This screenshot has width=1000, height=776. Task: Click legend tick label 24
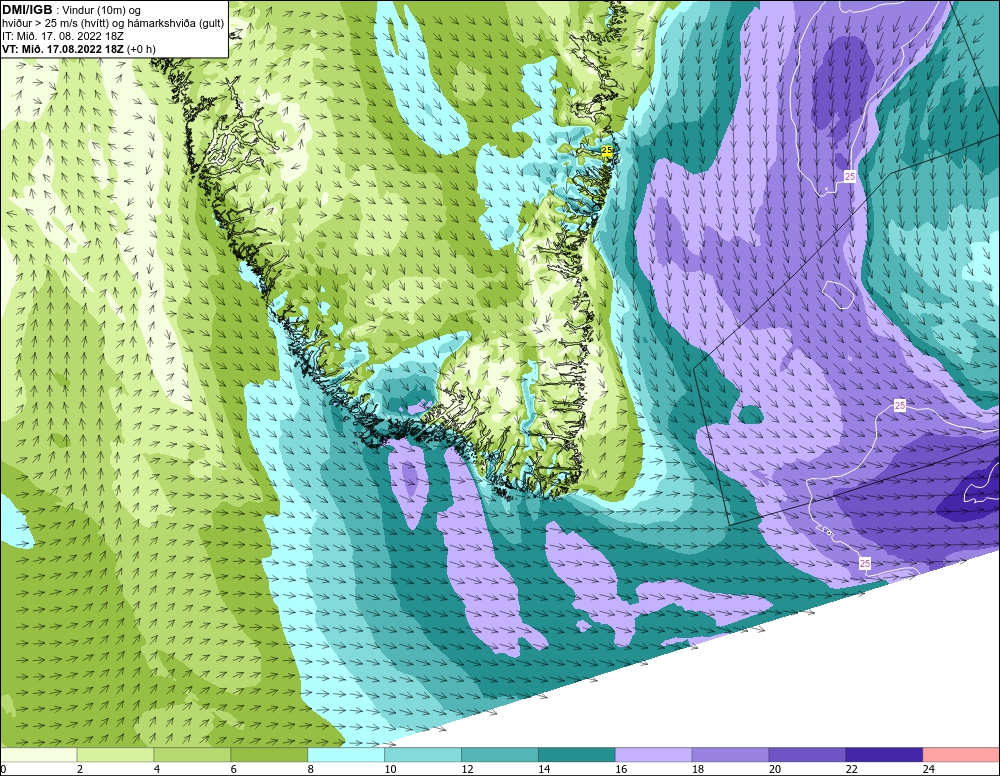929,769
